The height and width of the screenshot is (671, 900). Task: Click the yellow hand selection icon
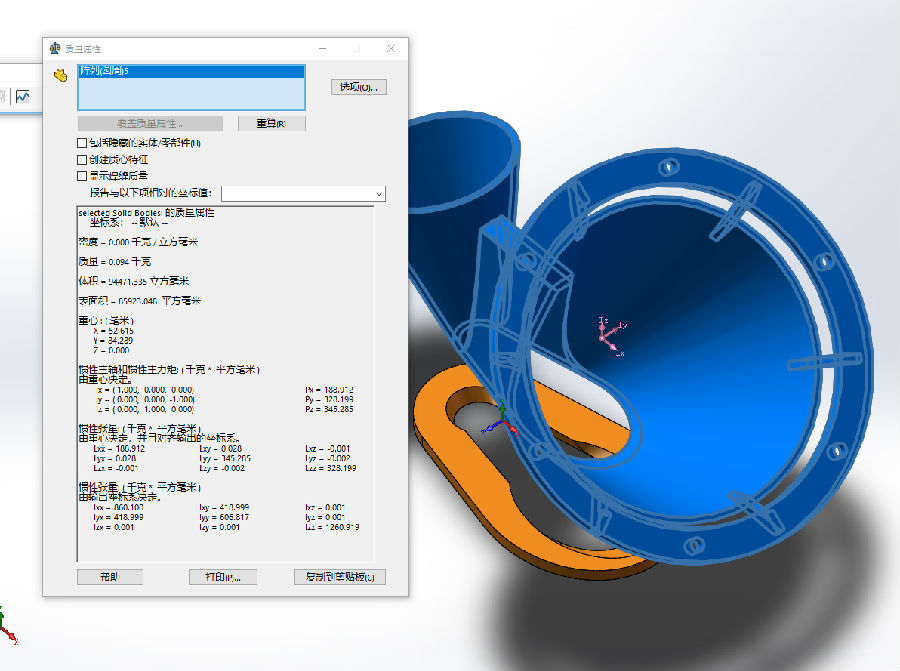pos(60,75)
